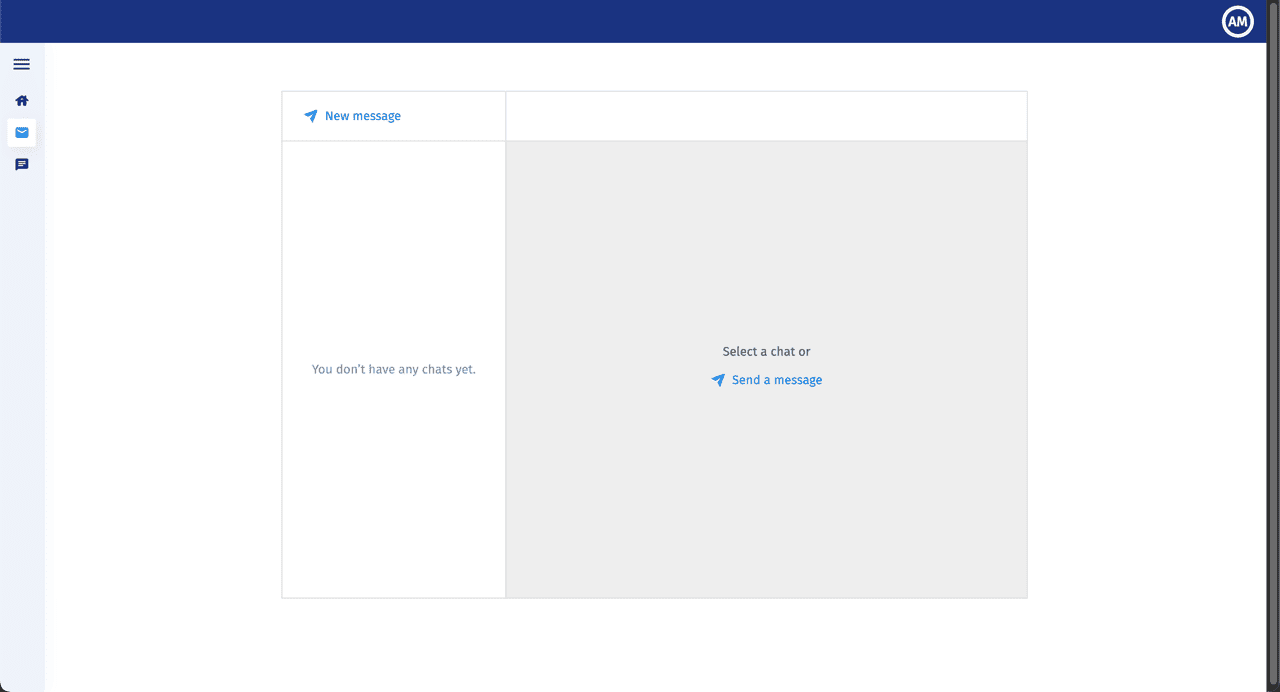The image size is (1280, 692).
Task: Start composing with the "New message" link
Action: [x=363, y=115]
